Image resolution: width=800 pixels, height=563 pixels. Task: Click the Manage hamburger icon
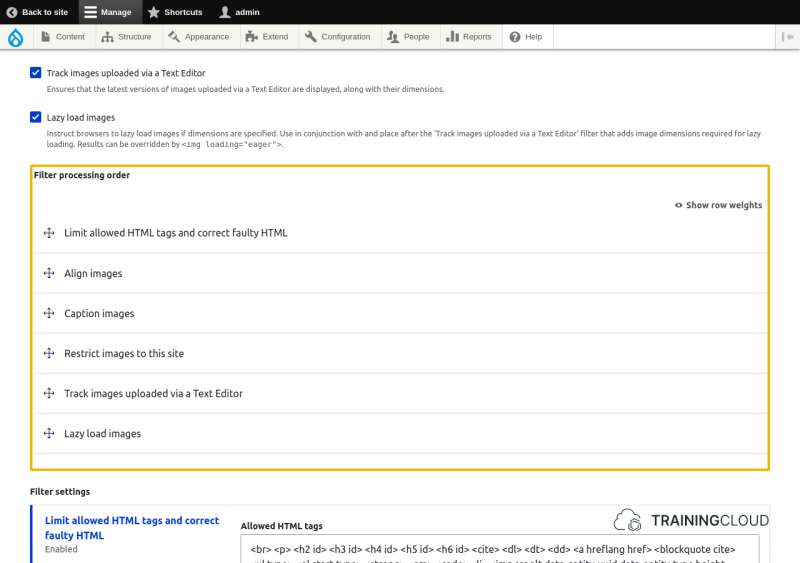[x=90, y=12]
